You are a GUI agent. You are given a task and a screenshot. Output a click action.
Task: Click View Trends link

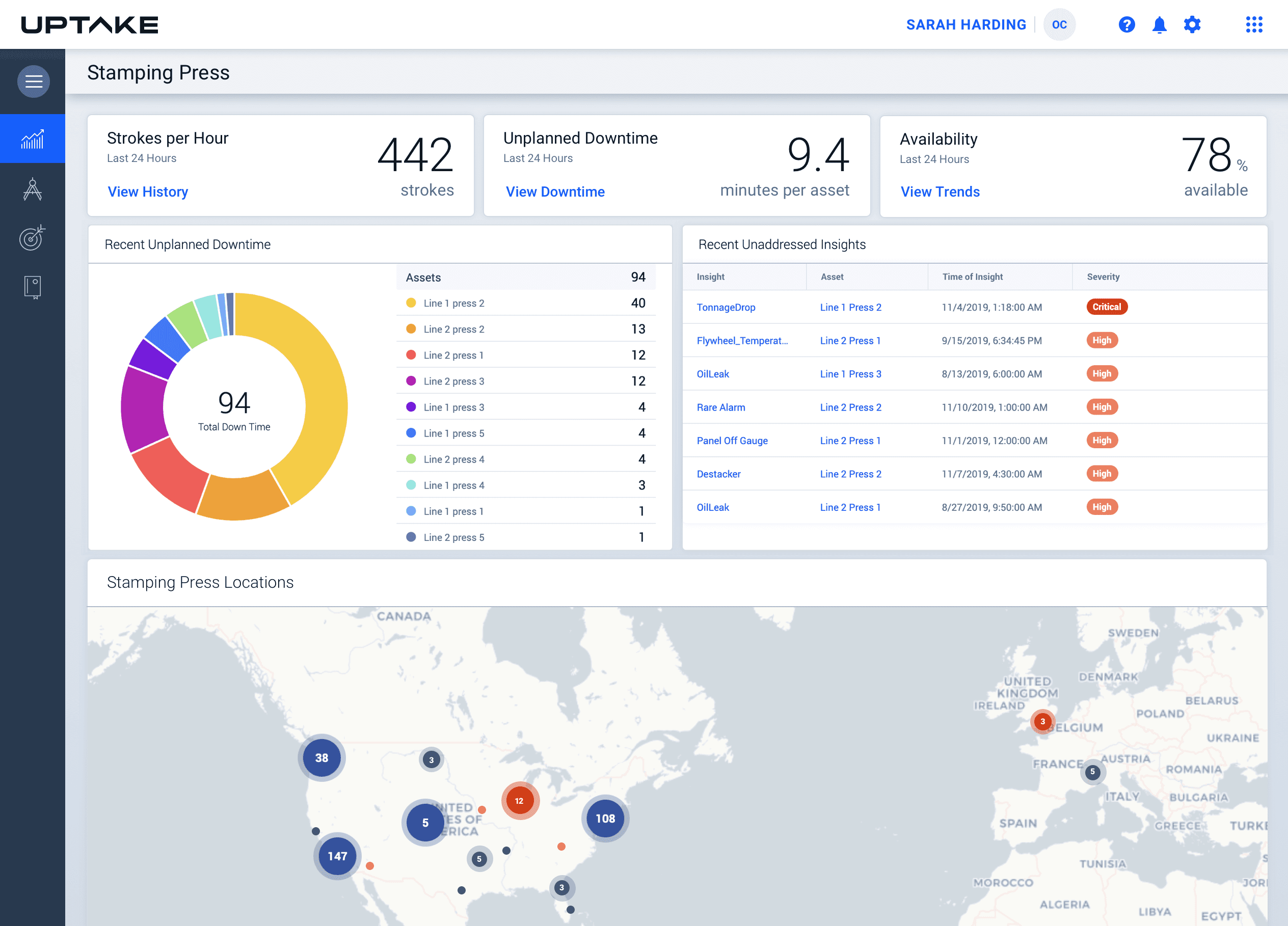pos(940,192)
